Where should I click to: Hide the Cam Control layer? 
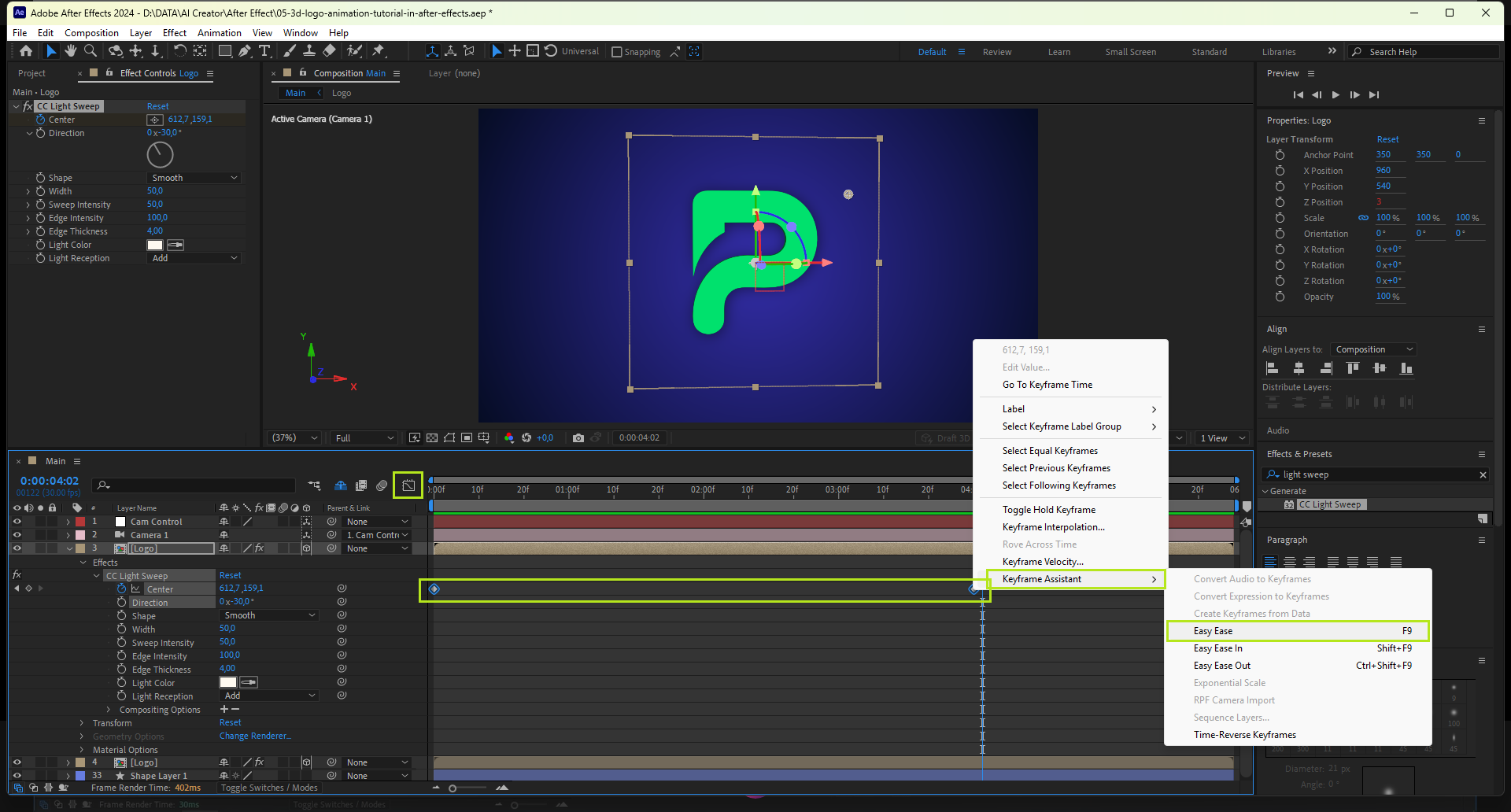pyautogui.click(x=17, y=522)
